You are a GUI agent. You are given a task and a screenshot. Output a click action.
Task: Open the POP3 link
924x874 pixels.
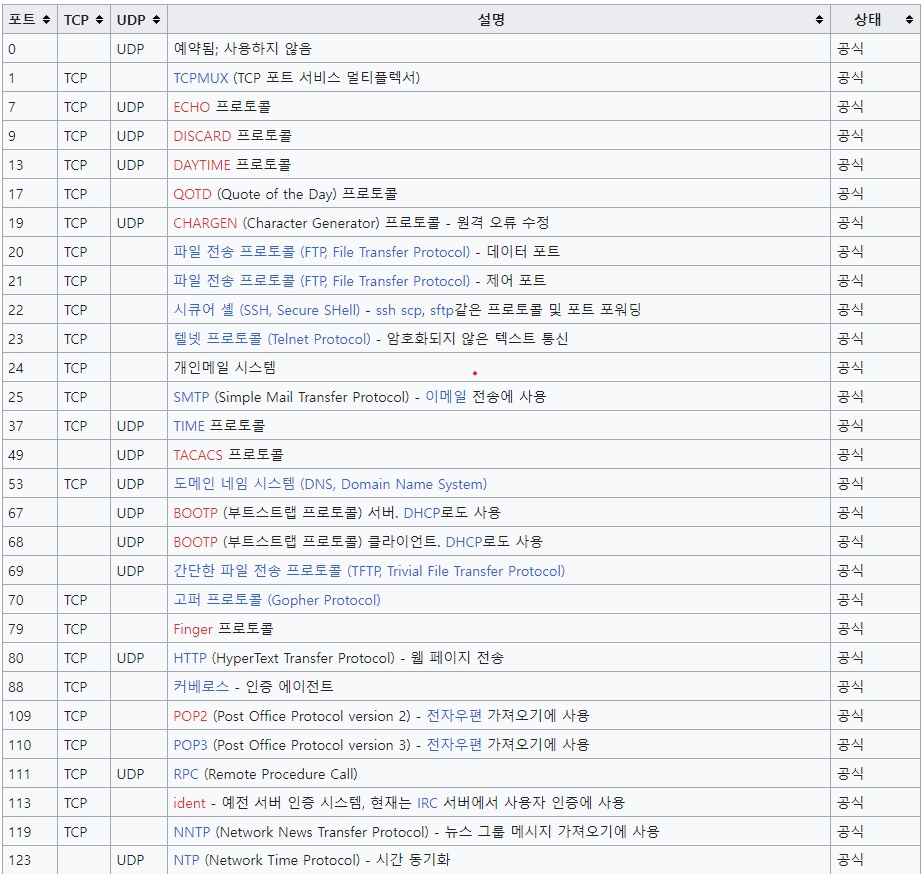[x=190, y=745]
